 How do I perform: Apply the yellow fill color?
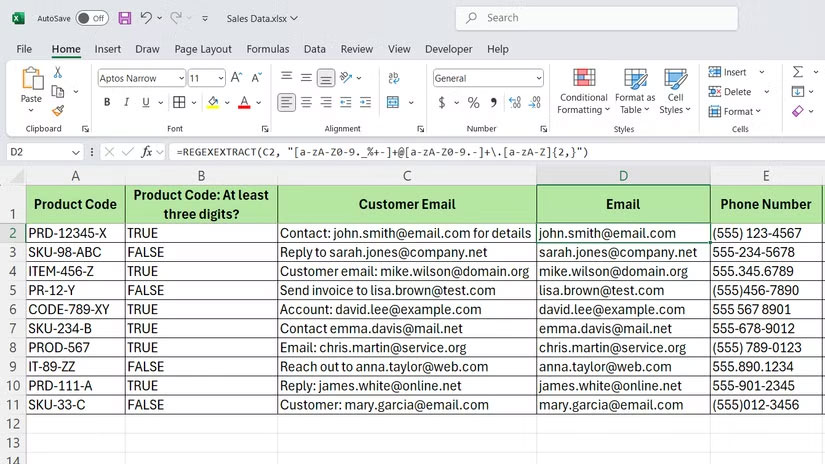click(212, 103)
